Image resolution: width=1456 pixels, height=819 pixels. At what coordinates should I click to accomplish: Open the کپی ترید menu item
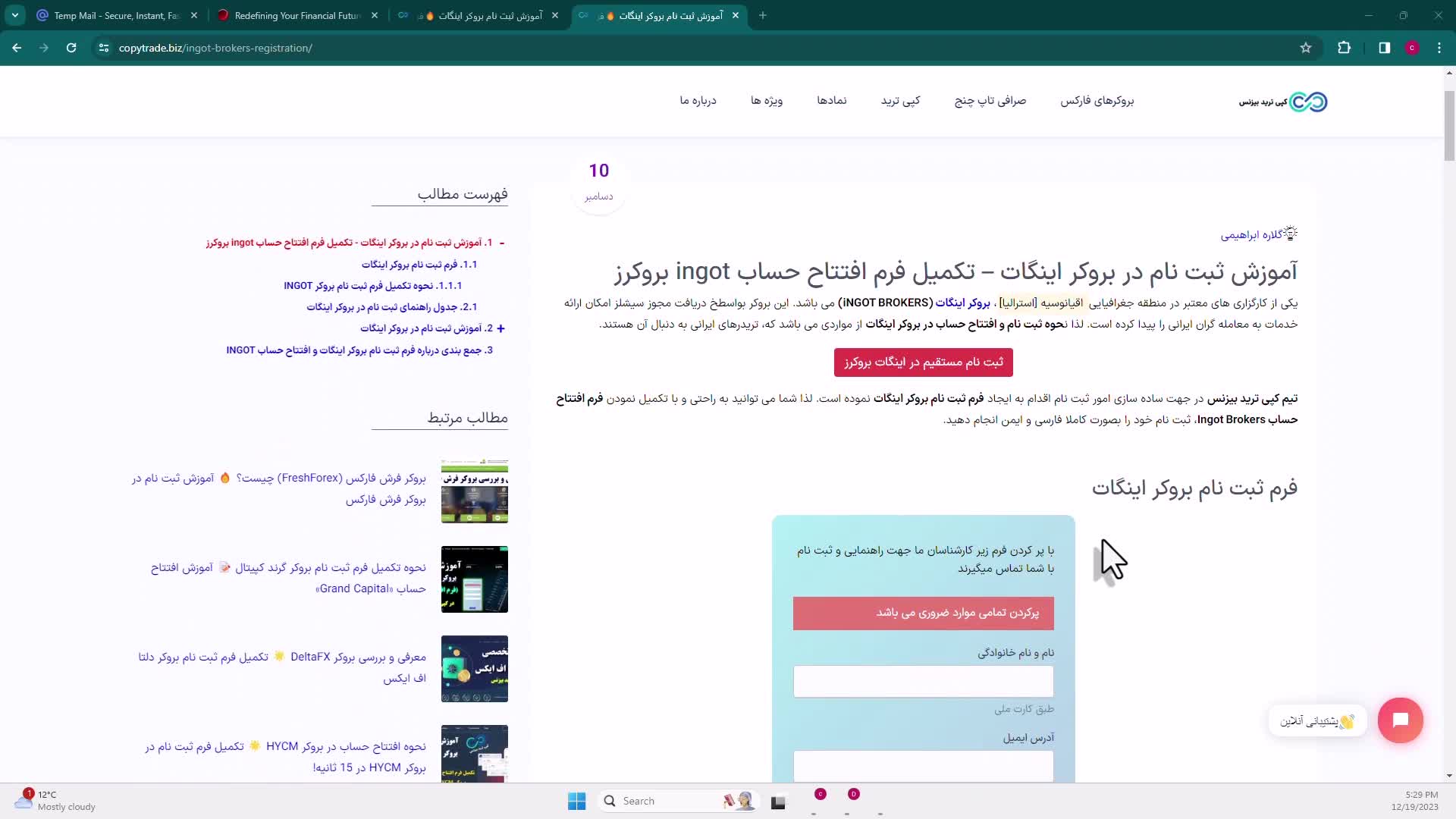click(900, 101)
